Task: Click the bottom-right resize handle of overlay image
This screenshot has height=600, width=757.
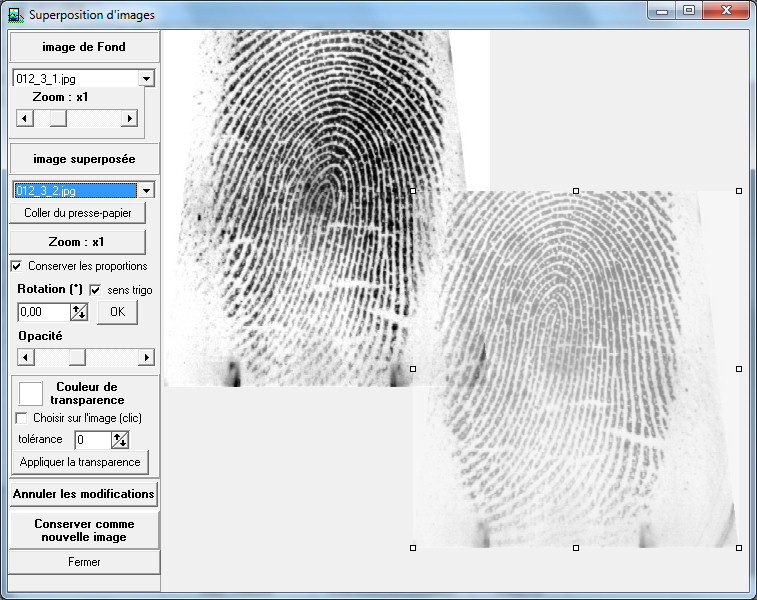Action: coord(739,548)
